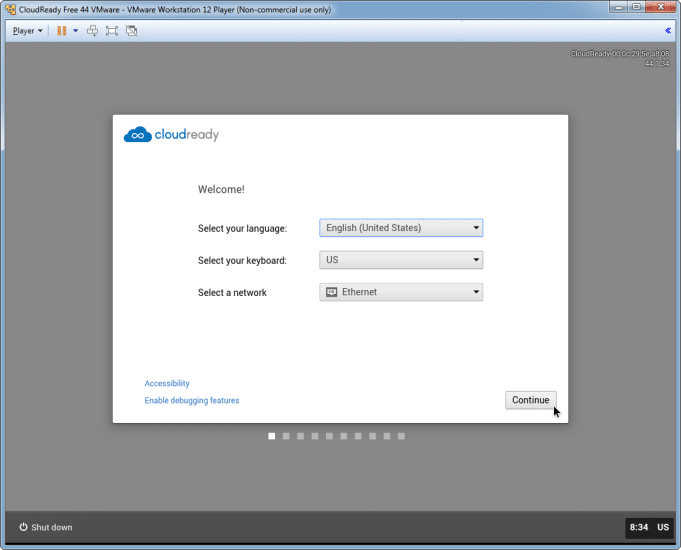Screen dimensions: 681x550
Task: Switch to Unity mode
Action: pyautogui.click(x=132, y=31)
